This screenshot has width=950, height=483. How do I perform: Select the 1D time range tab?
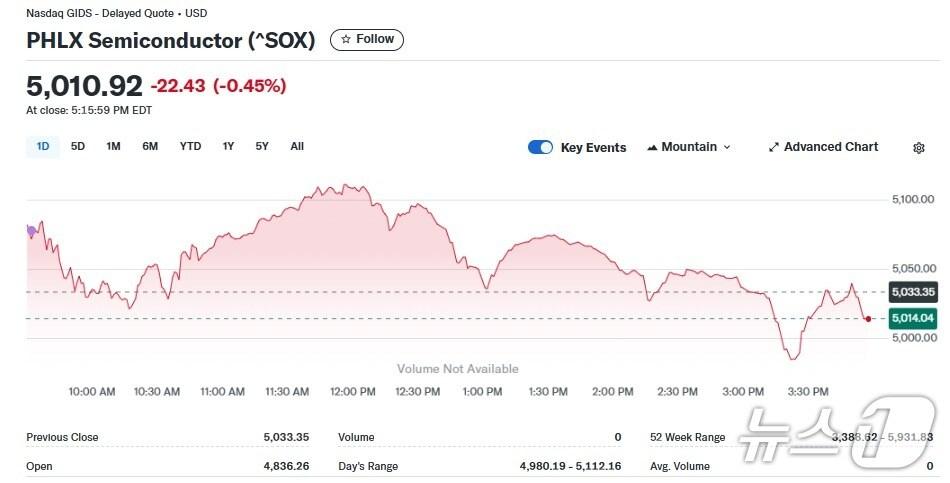coord(43,147)
